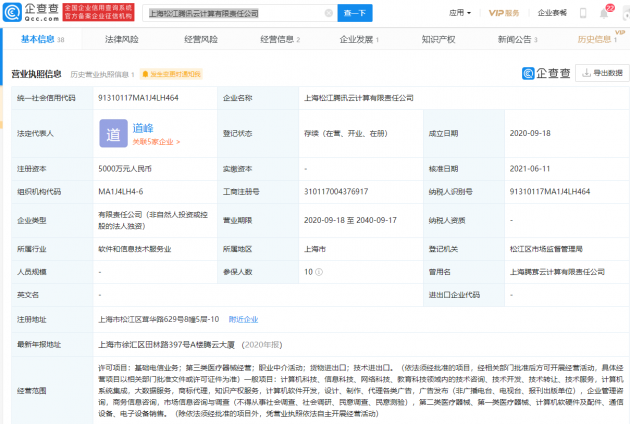This screenshot has height=424, width=630.
Task: Select industry 软件和信息技术服务业
Action: [135, 249]
